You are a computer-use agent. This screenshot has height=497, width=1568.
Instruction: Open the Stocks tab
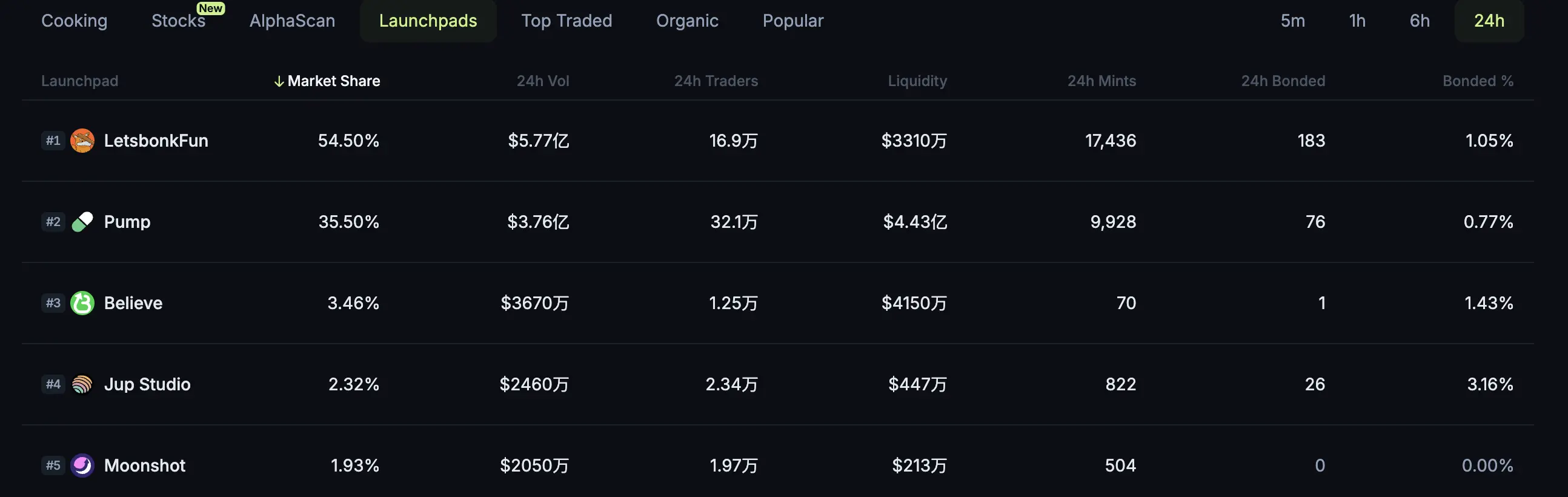tap(178, 21)
